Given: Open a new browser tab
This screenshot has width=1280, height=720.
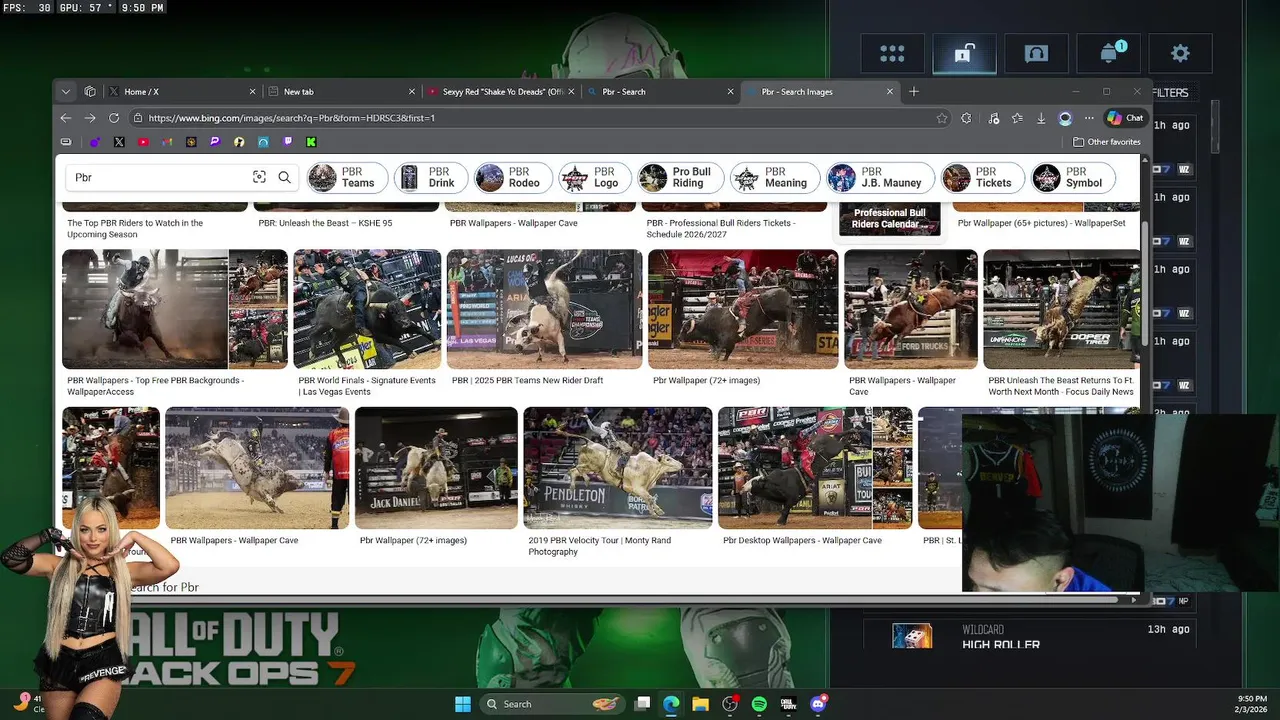Looking at the screenshot, I should pos(914,91).
